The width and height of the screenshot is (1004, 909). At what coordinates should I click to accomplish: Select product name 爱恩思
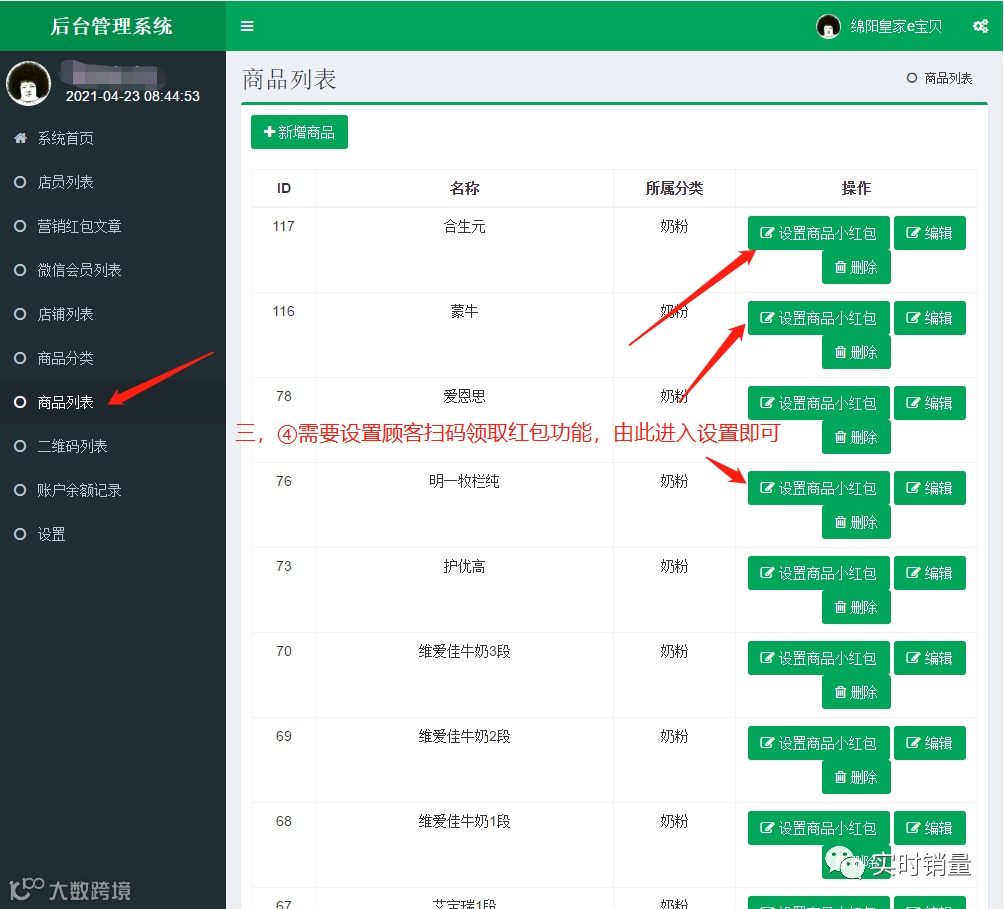pos(464,396)
